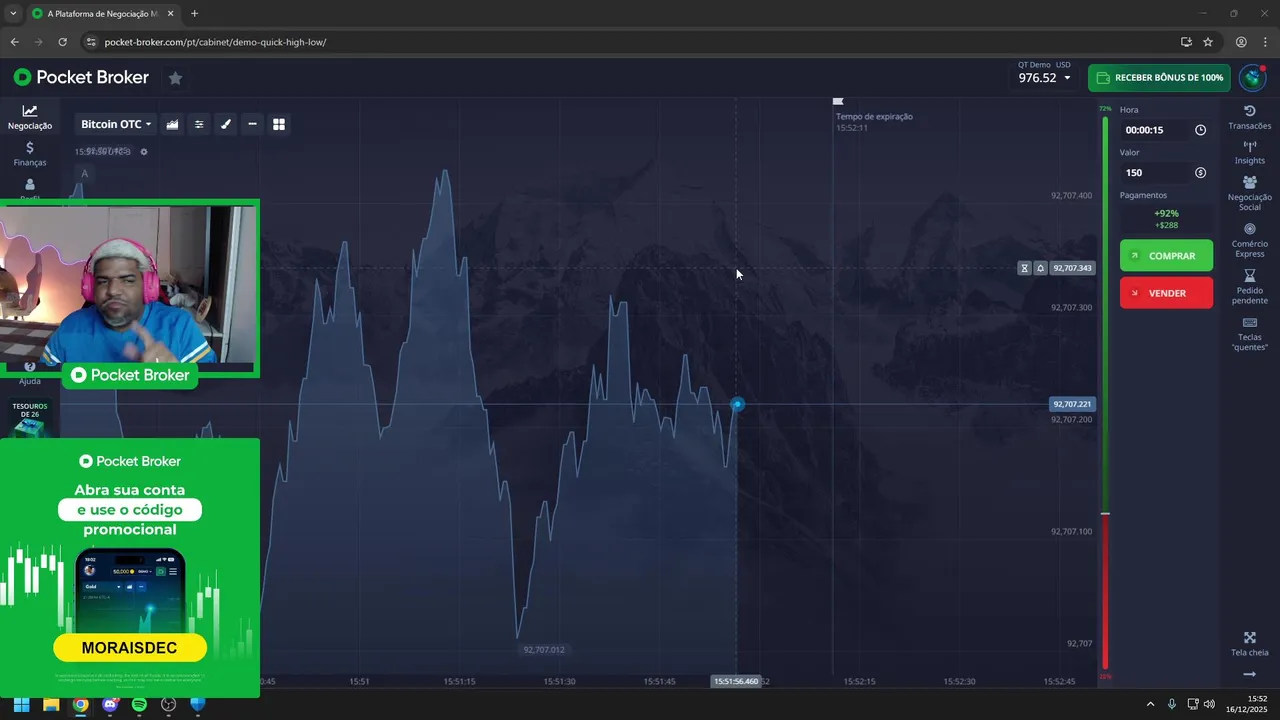Click the Pocket Broker logo
The height and width of the screenshot is (720, 1280).
(x=81, y=77)
